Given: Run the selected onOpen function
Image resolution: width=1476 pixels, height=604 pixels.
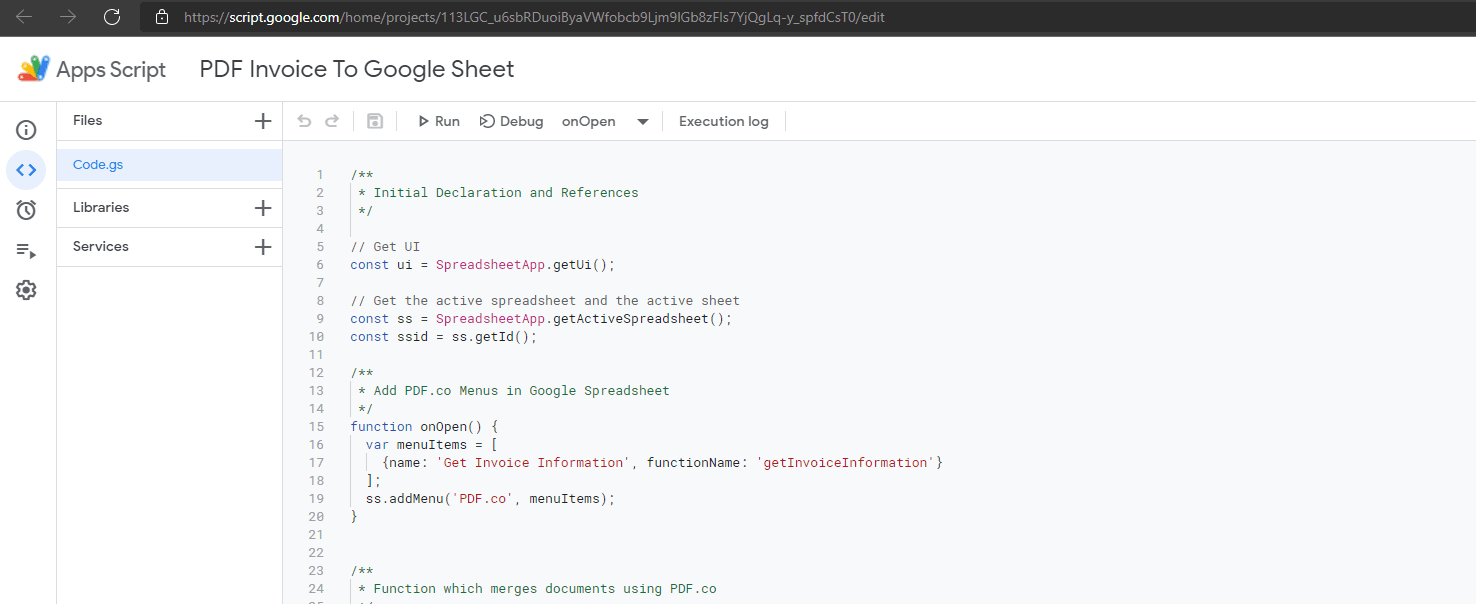Looking at the screenshot, I should pyautogui.click(x=438, y=121).
